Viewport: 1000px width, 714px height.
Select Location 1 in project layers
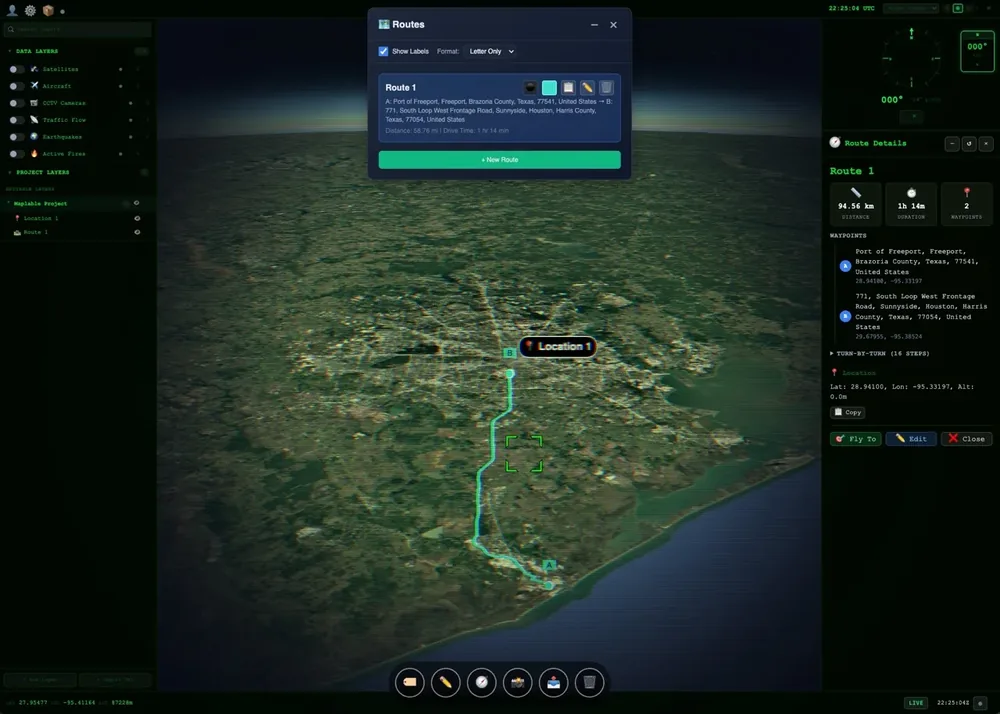(x=41, y=218)
